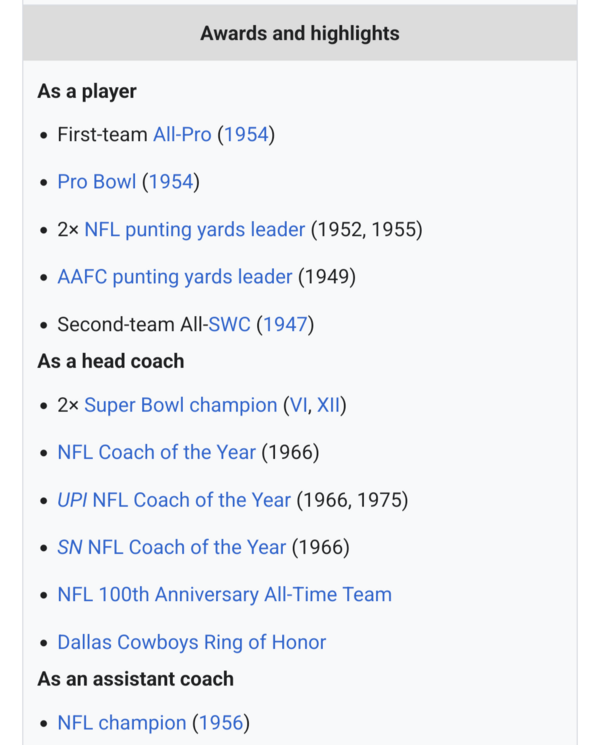Click the Super Bowl XII link
Screen dimensions: 600x745
click(328, 405)
